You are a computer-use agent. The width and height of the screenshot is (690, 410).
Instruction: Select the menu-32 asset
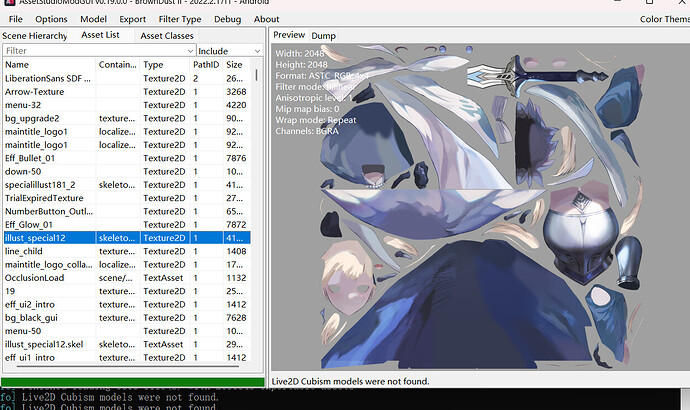pos(127,105)
